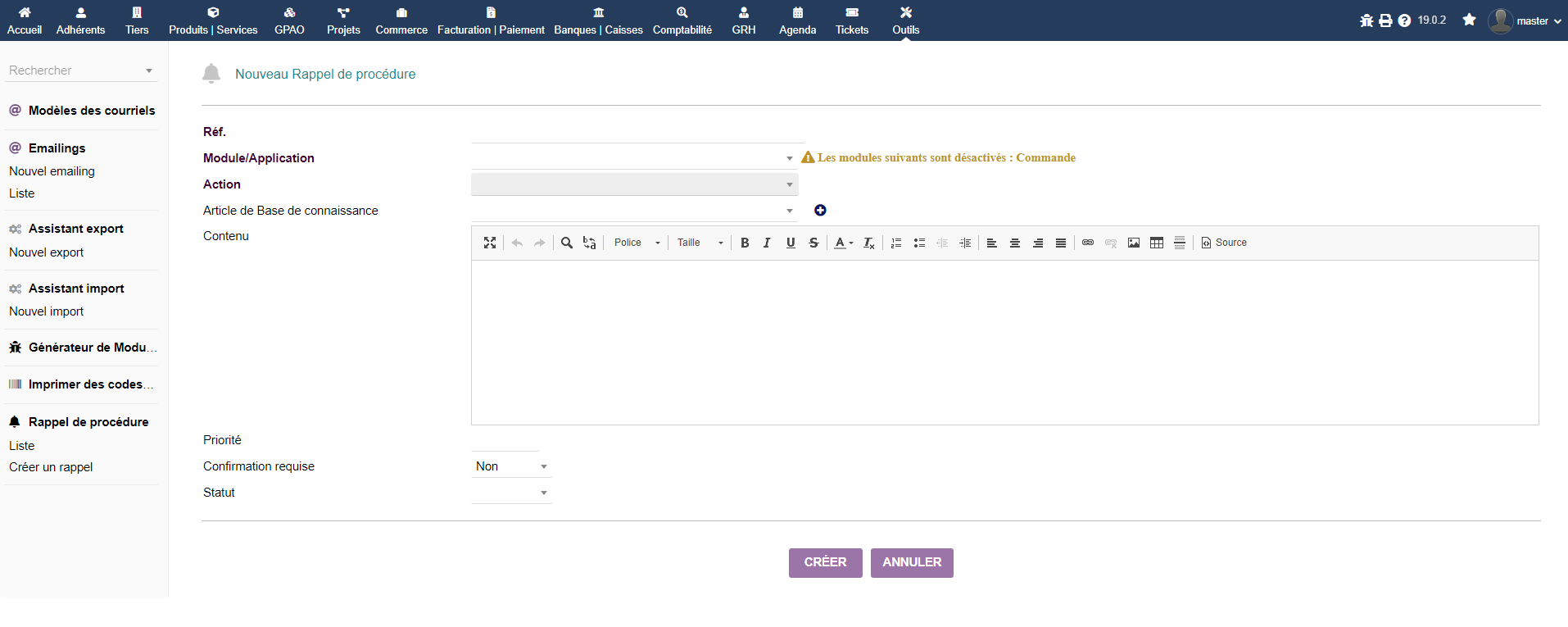The height and width of the screenshot is (627, 1568).
Task: Open Nouvel import link
Action: click(46, 311)
